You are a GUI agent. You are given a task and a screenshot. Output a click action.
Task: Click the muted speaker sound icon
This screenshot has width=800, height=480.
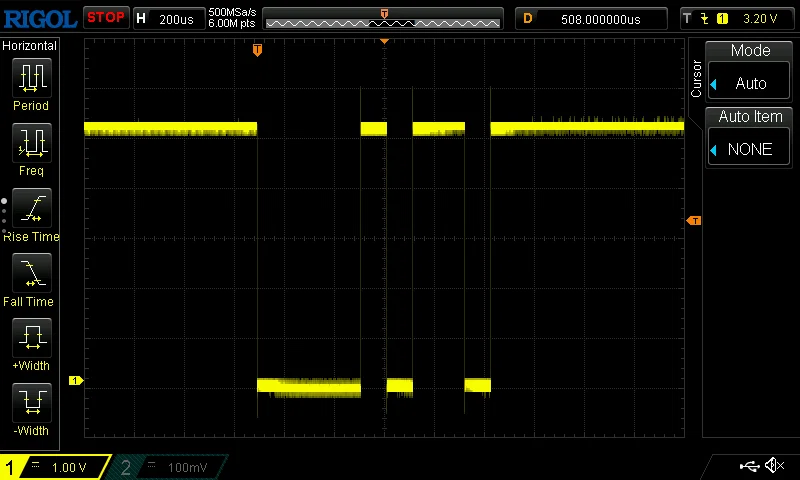pos(774,465)
